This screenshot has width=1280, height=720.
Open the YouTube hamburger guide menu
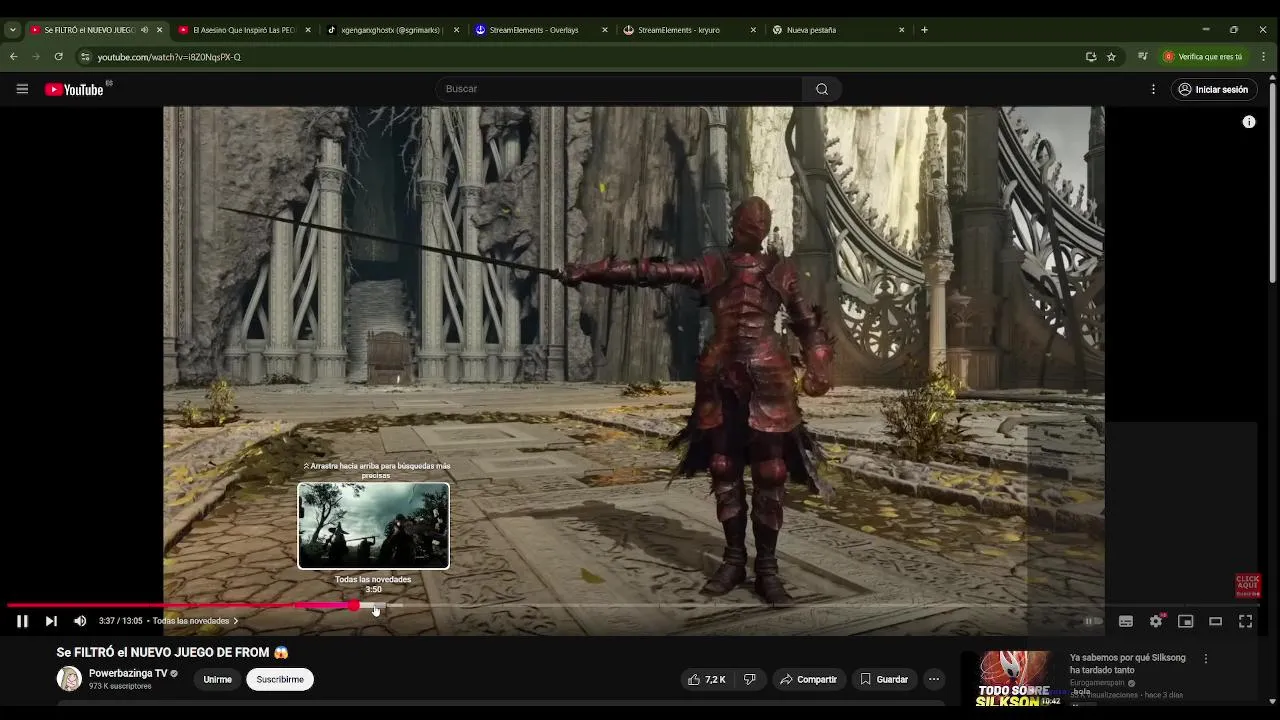click(x=22, y=89)
